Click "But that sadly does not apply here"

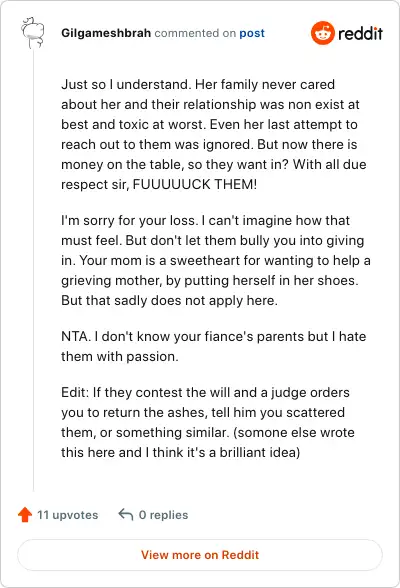(x=169, y=300)
